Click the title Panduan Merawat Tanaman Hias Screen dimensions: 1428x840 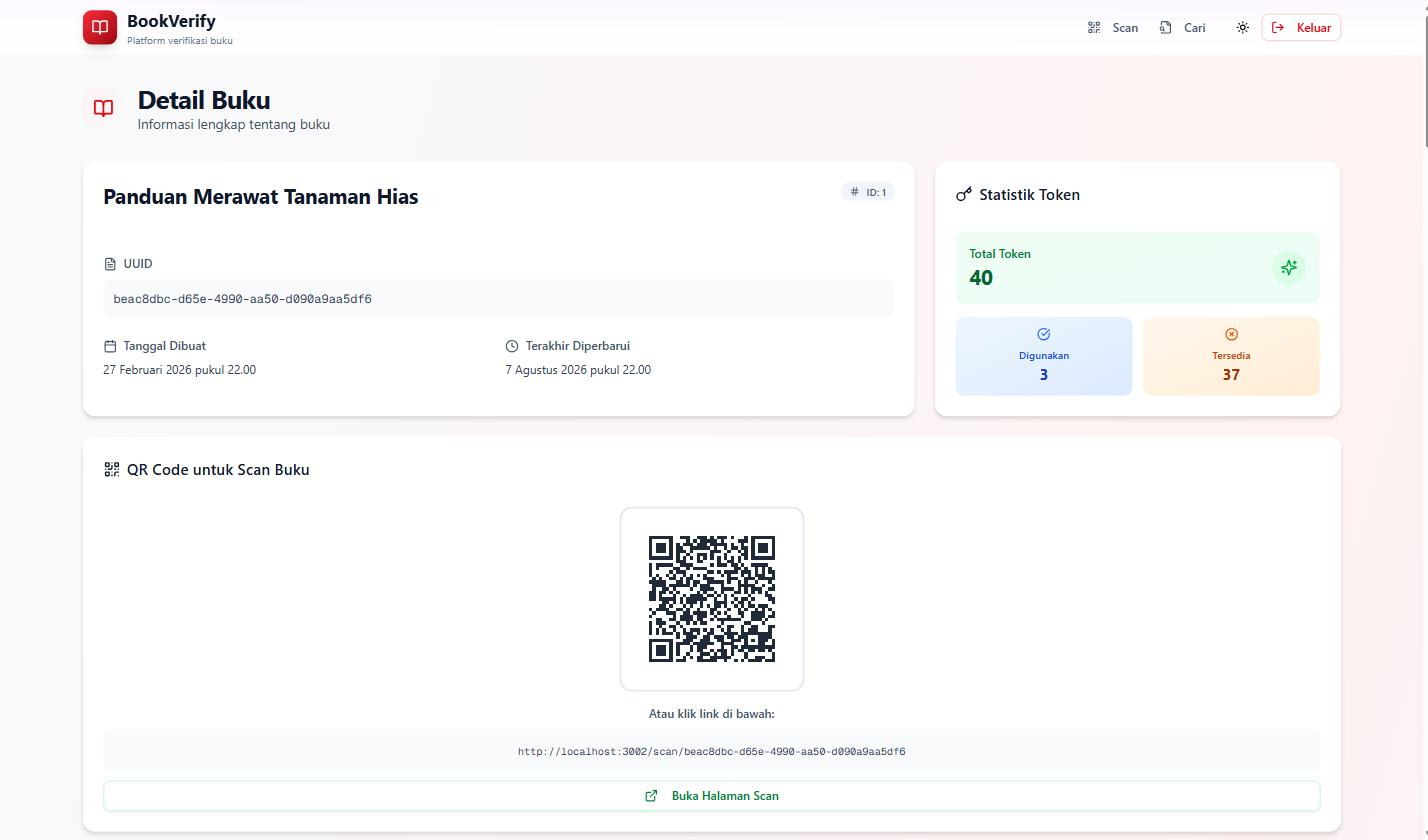click(x=261, y=197)
